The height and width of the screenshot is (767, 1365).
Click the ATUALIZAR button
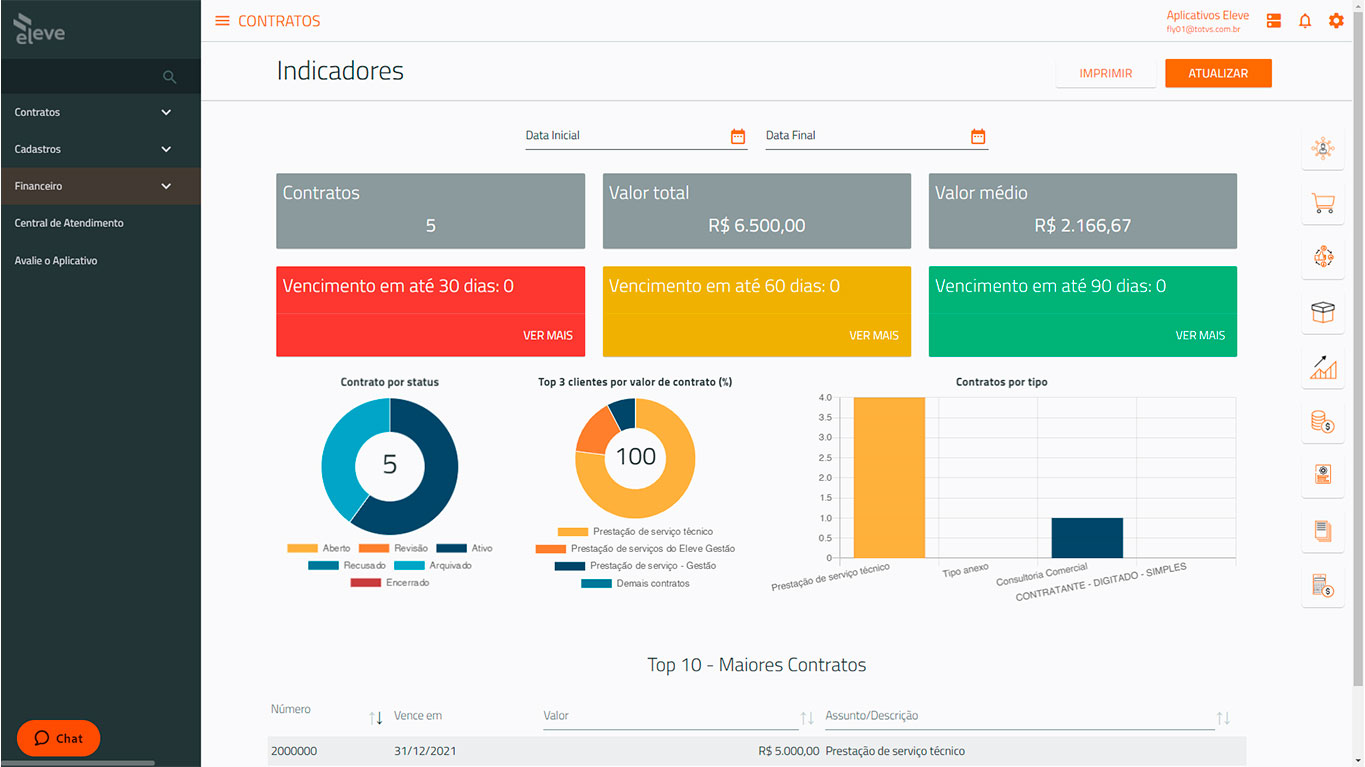click(x=1218, y=73)
